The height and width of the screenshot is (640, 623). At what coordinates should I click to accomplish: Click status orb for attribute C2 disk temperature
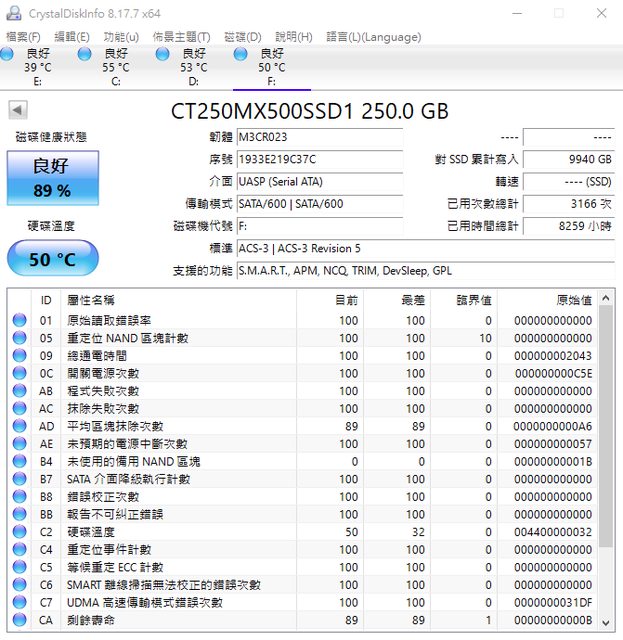(19, 532)
